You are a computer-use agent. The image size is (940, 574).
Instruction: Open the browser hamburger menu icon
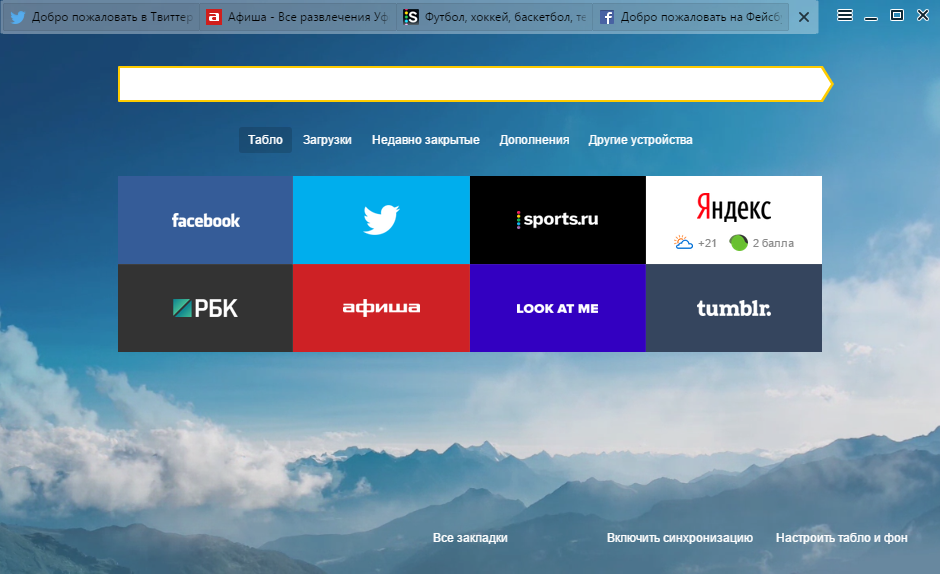[845, 16]
